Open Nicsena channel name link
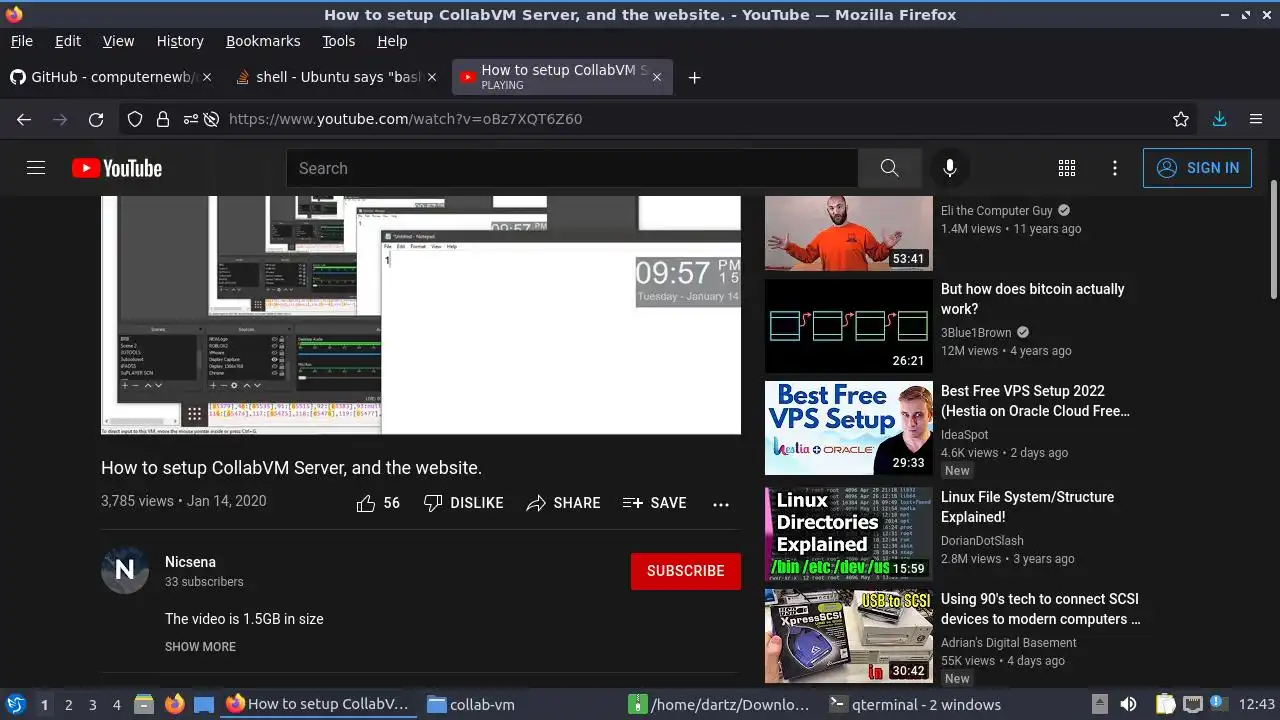Screen dimensions: 1280x720 point(190,562)
